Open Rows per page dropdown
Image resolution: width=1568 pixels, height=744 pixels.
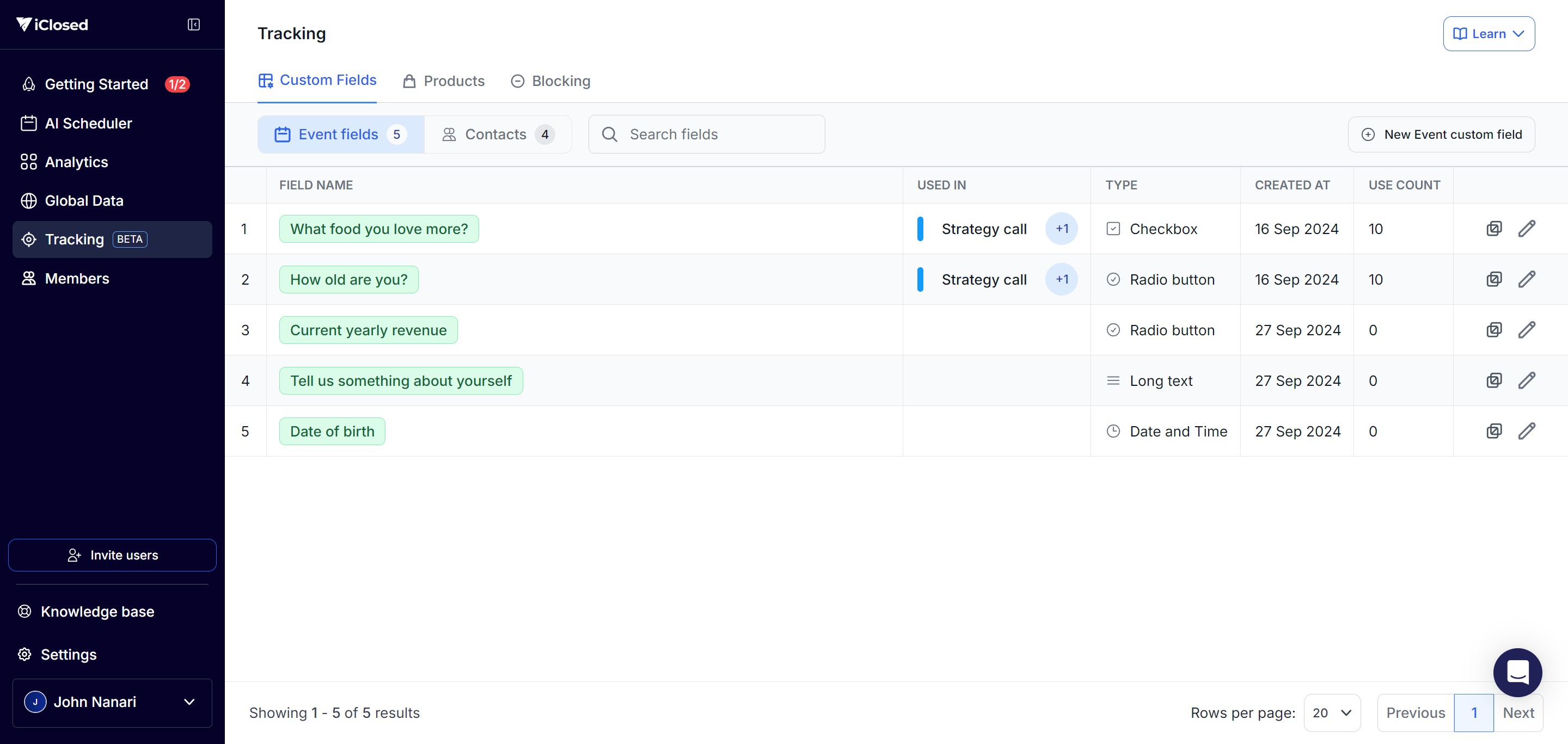pos(1331,712)
